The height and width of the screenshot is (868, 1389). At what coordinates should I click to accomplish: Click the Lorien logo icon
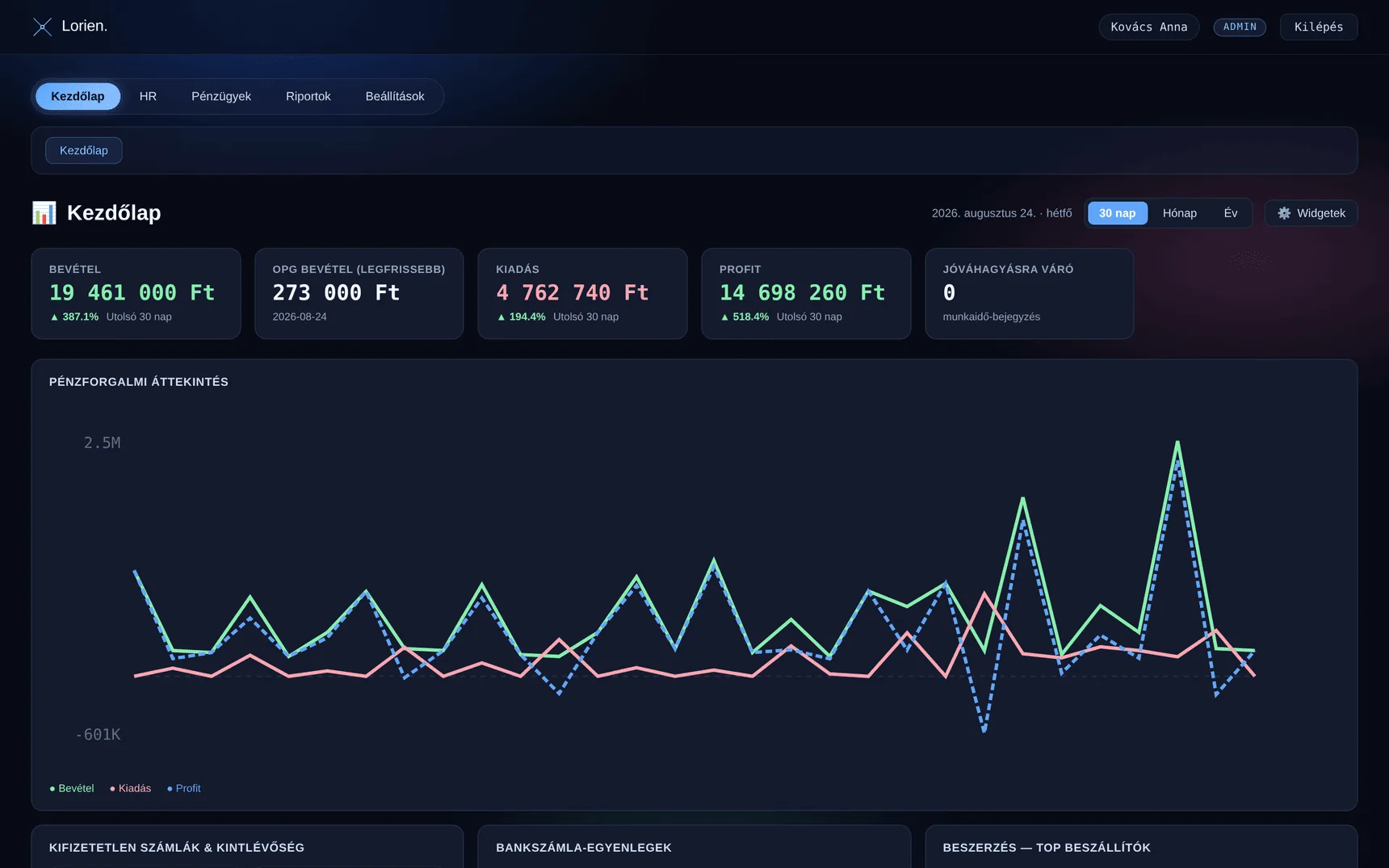pos(42,27)
